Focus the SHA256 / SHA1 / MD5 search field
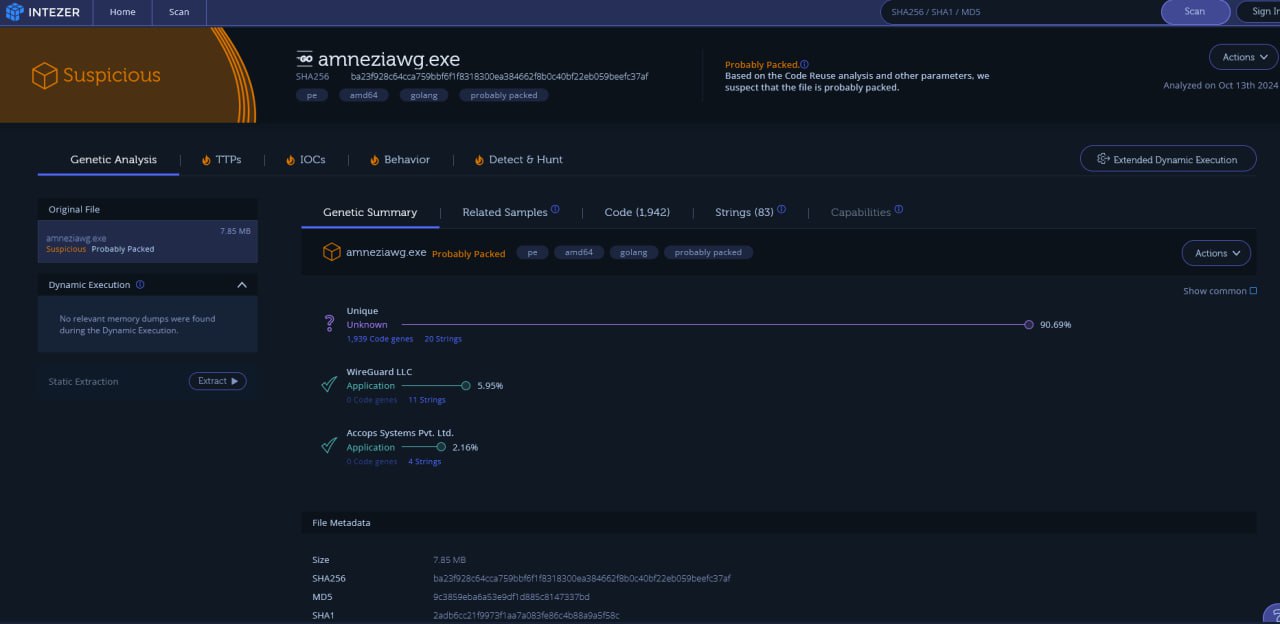 coord(1020,12)
